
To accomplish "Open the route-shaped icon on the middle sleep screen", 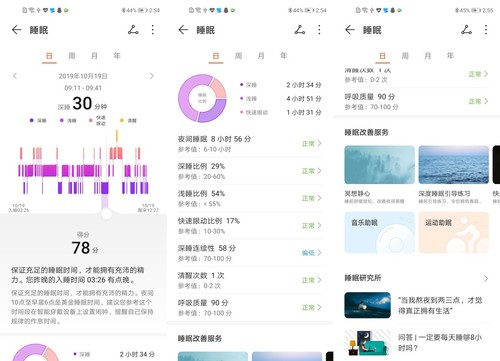I will point(300,30).
